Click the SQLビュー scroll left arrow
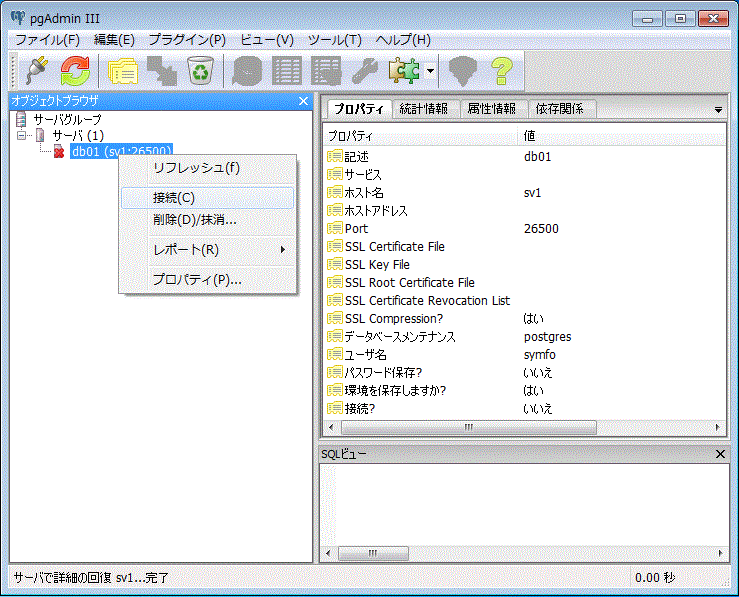Screen dimensions: 739x597 [x=328, y=553]
